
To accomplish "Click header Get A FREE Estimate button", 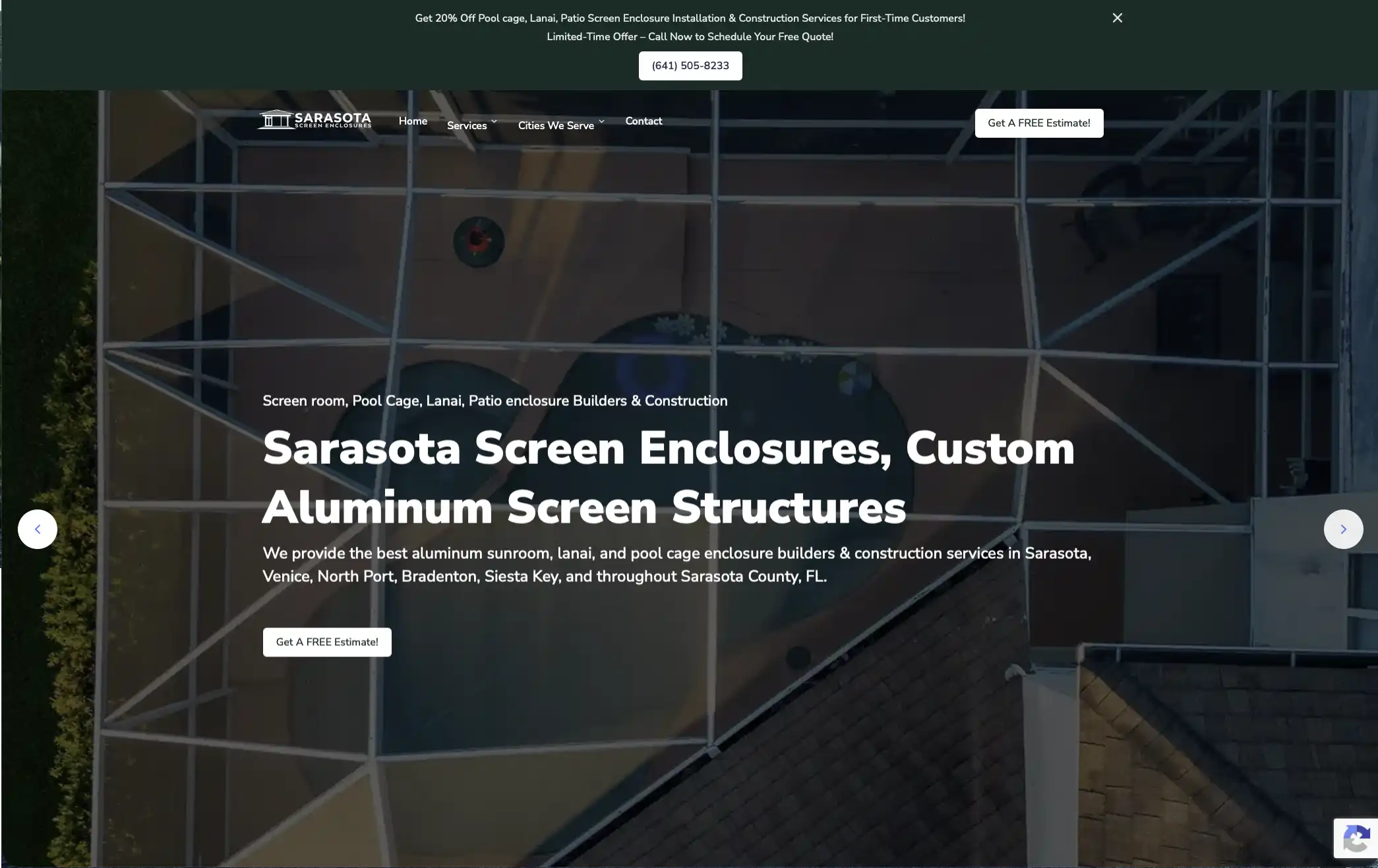I will point(1039,123).
